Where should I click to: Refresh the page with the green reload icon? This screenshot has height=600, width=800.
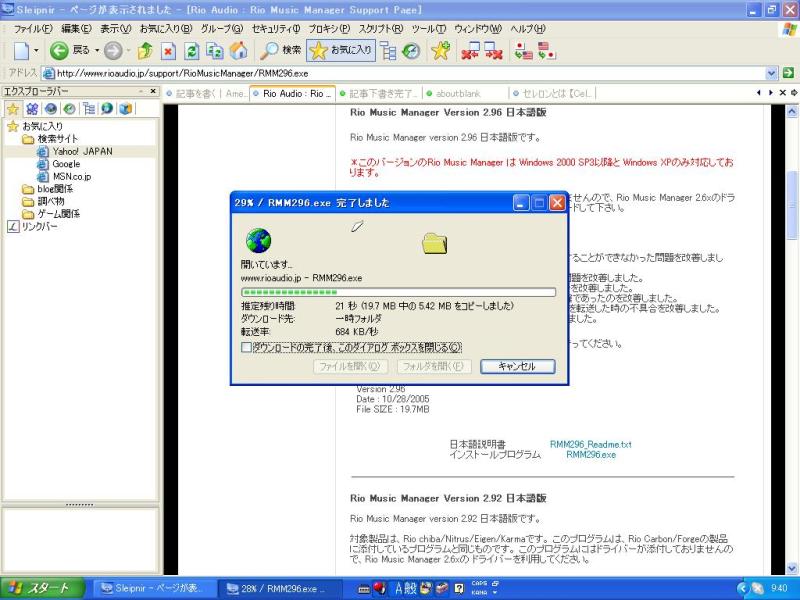click(x=191, y=51)
